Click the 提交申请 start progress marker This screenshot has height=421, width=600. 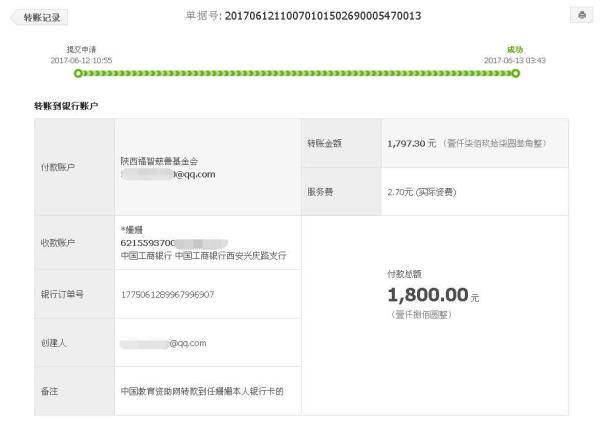click(x=78, y=73)
